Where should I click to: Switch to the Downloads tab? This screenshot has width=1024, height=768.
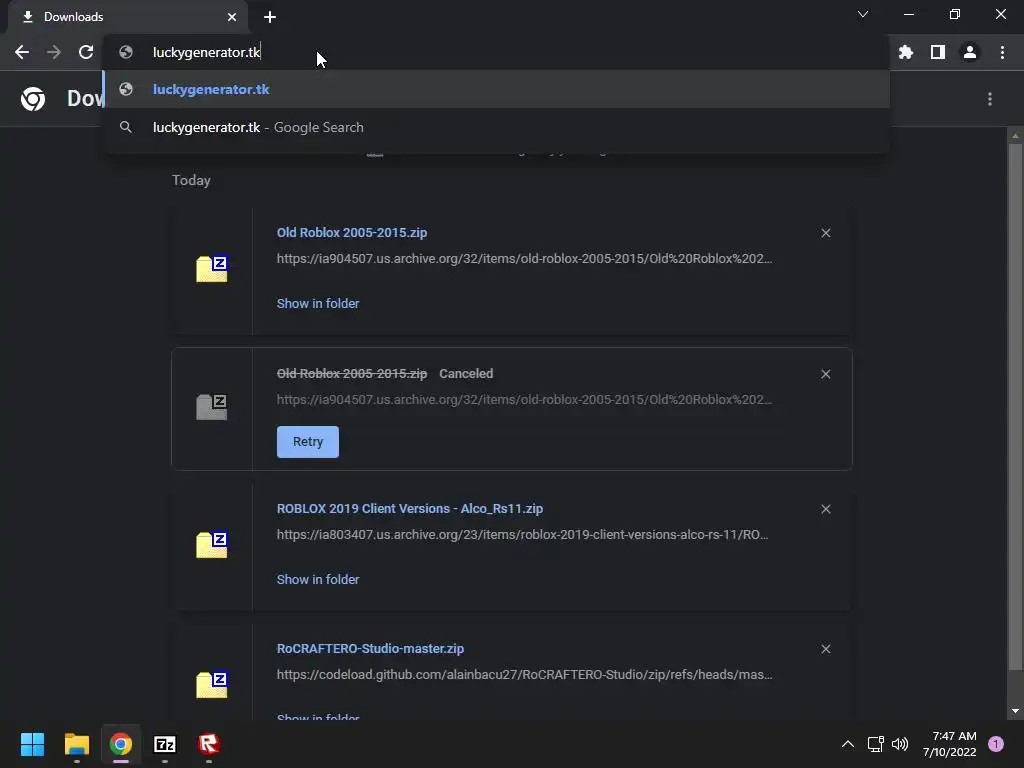tap(127, 17)
